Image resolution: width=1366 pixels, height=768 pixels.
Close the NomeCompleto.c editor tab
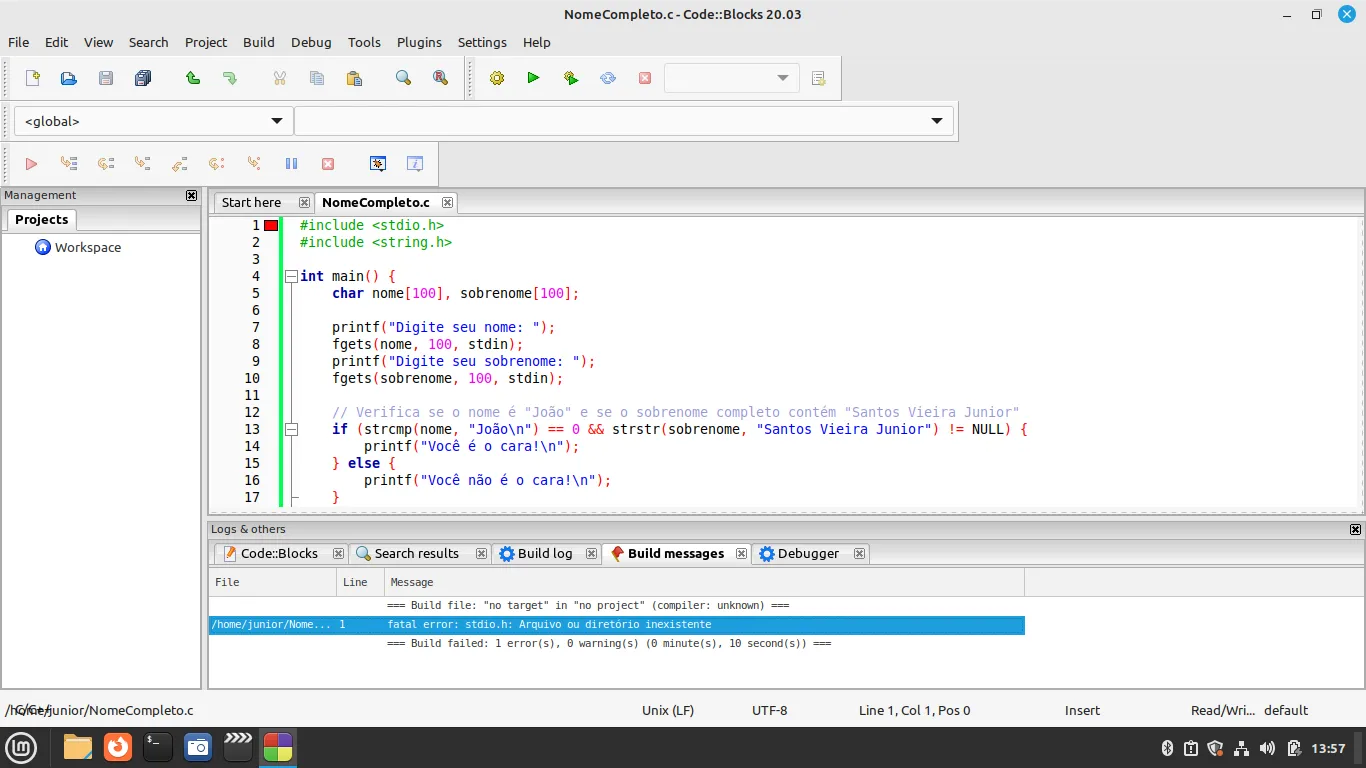(x=448, y=202)
